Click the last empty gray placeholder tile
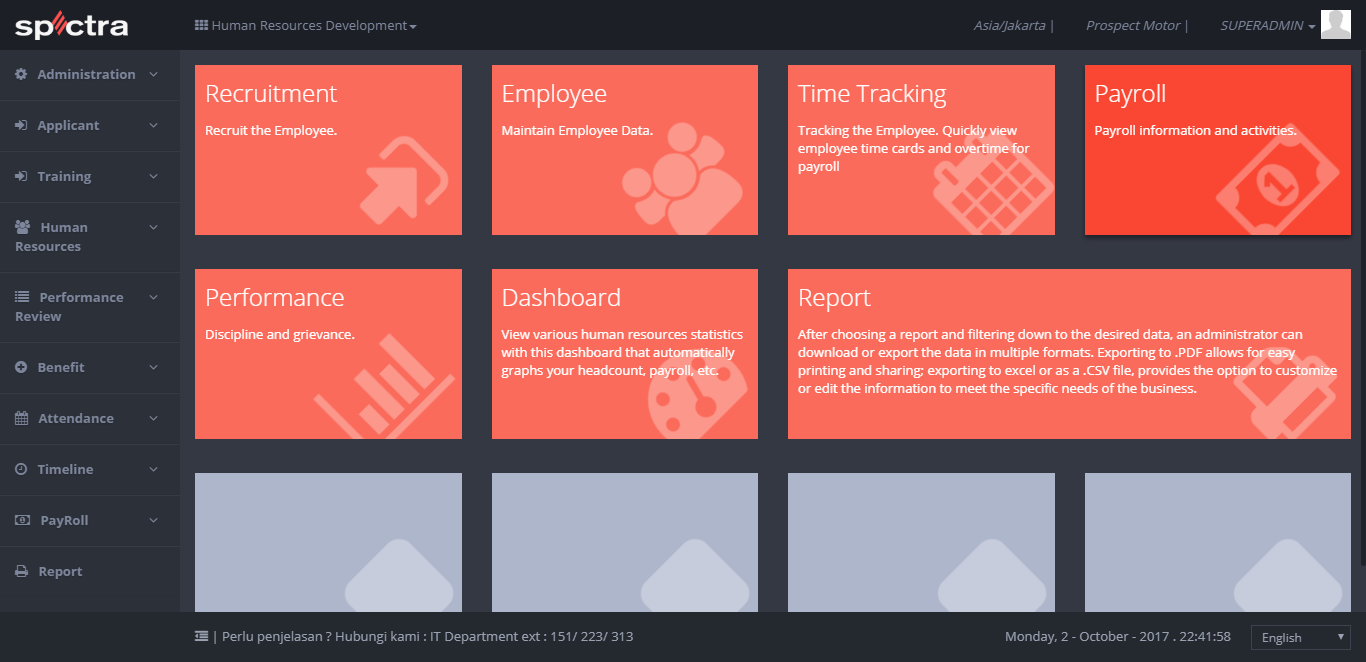This screenshot has width=1366, height=662. coord(1218,542)
